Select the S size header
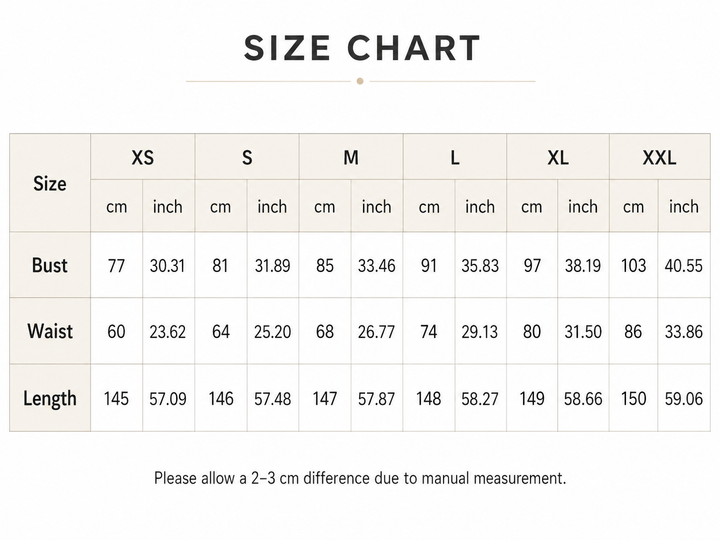 (247, 157)
